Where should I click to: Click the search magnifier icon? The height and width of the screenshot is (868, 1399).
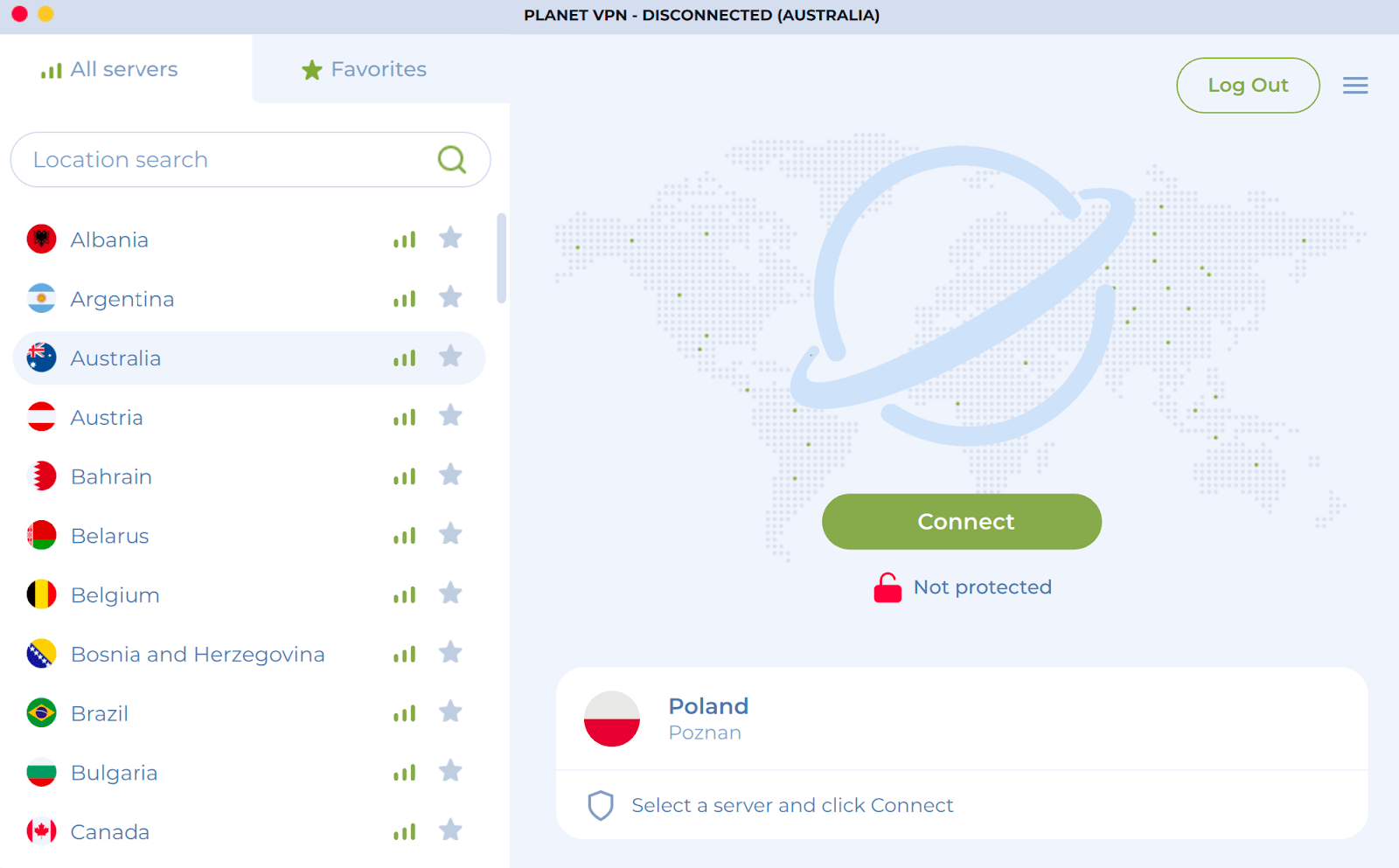[452, 159]
